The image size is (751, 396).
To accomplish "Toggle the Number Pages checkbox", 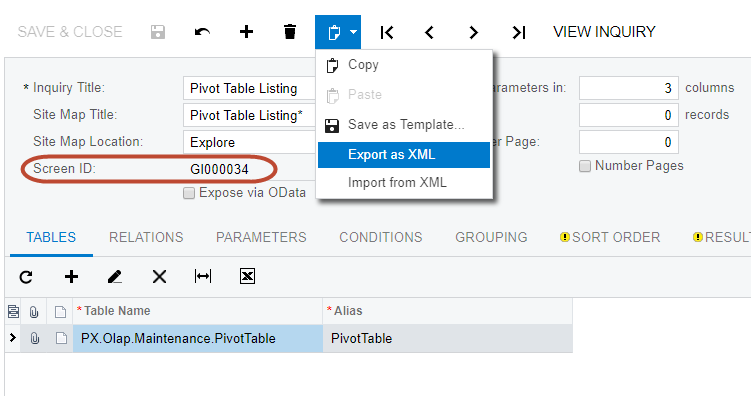I will pyautogui.click(x=585, y=166).
